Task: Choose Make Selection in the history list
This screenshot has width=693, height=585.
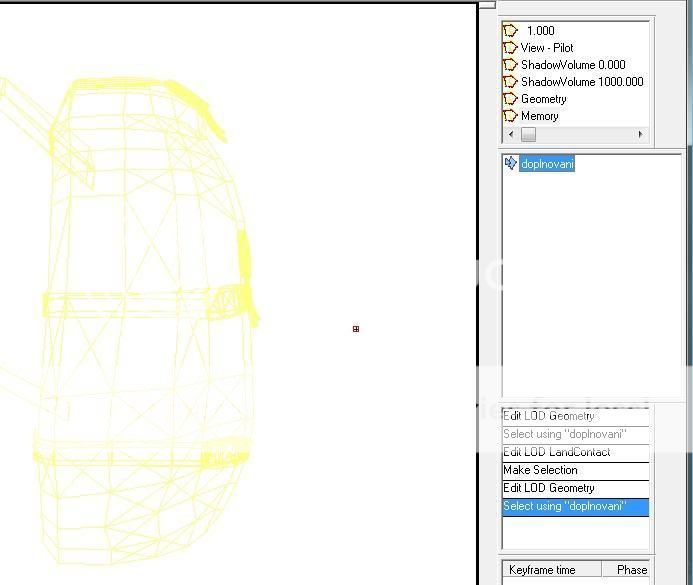Action: [x=540, y=470]
